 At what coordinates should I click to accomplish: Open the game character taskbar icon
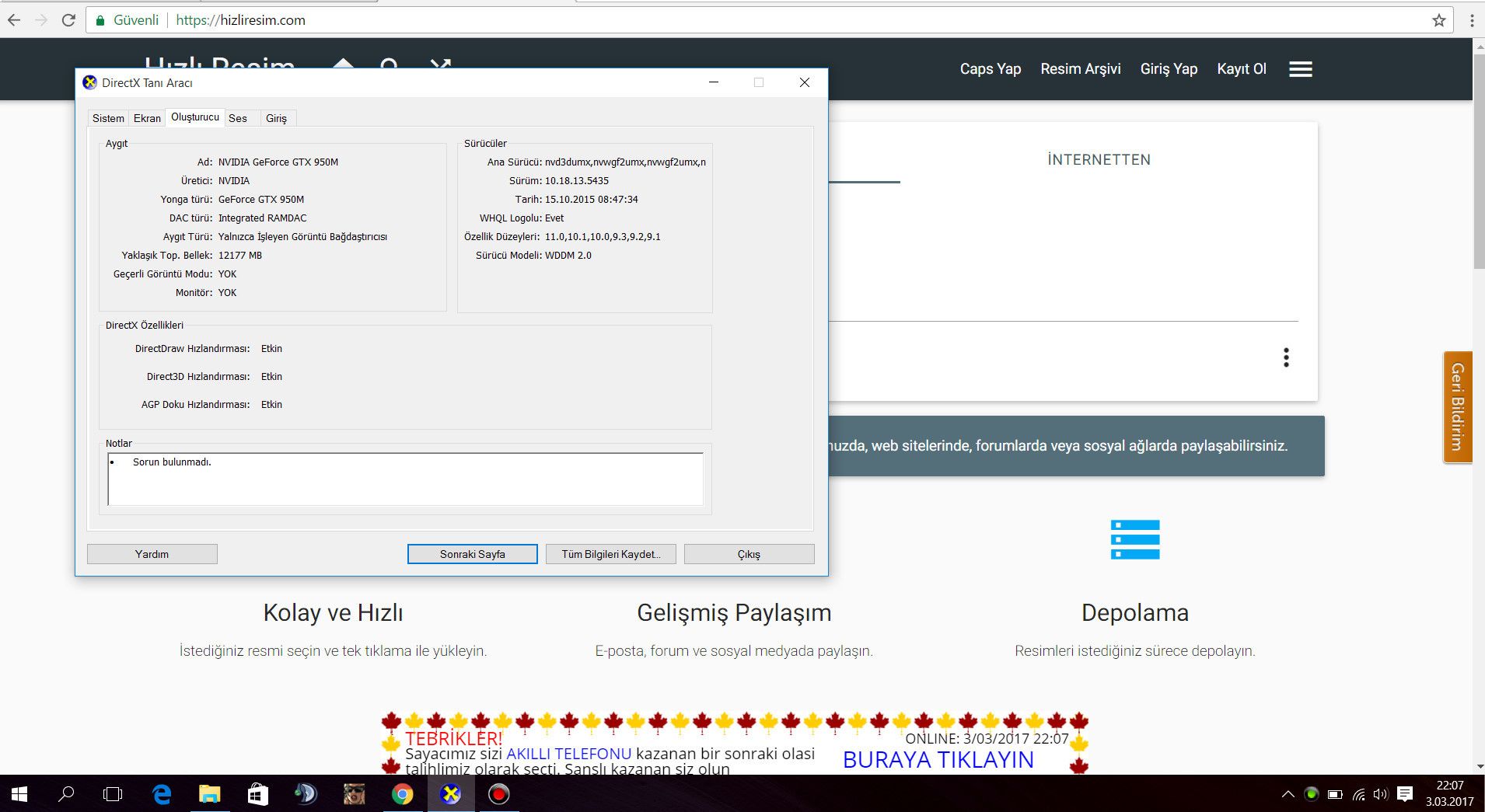[x=355, y=794]
